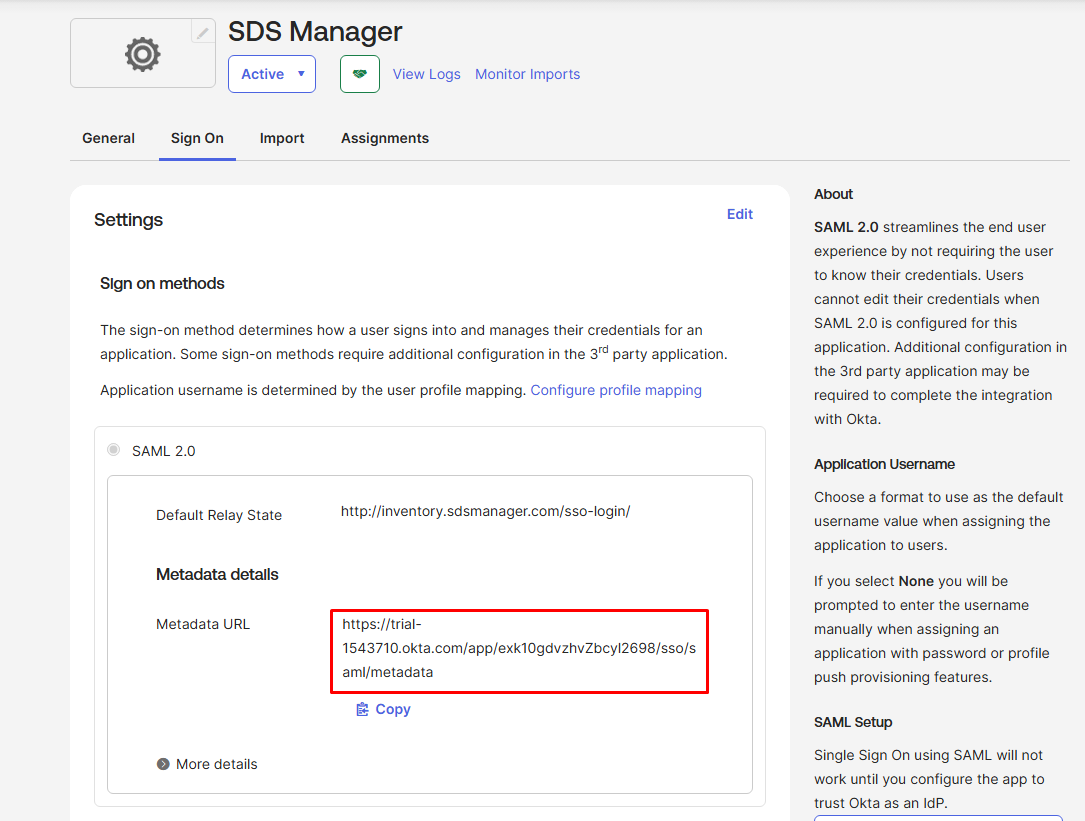Click the SDS Manager app title
The height and width of the screenshot is (821, 1085).
pyautogui.click(x=315, y=31)
